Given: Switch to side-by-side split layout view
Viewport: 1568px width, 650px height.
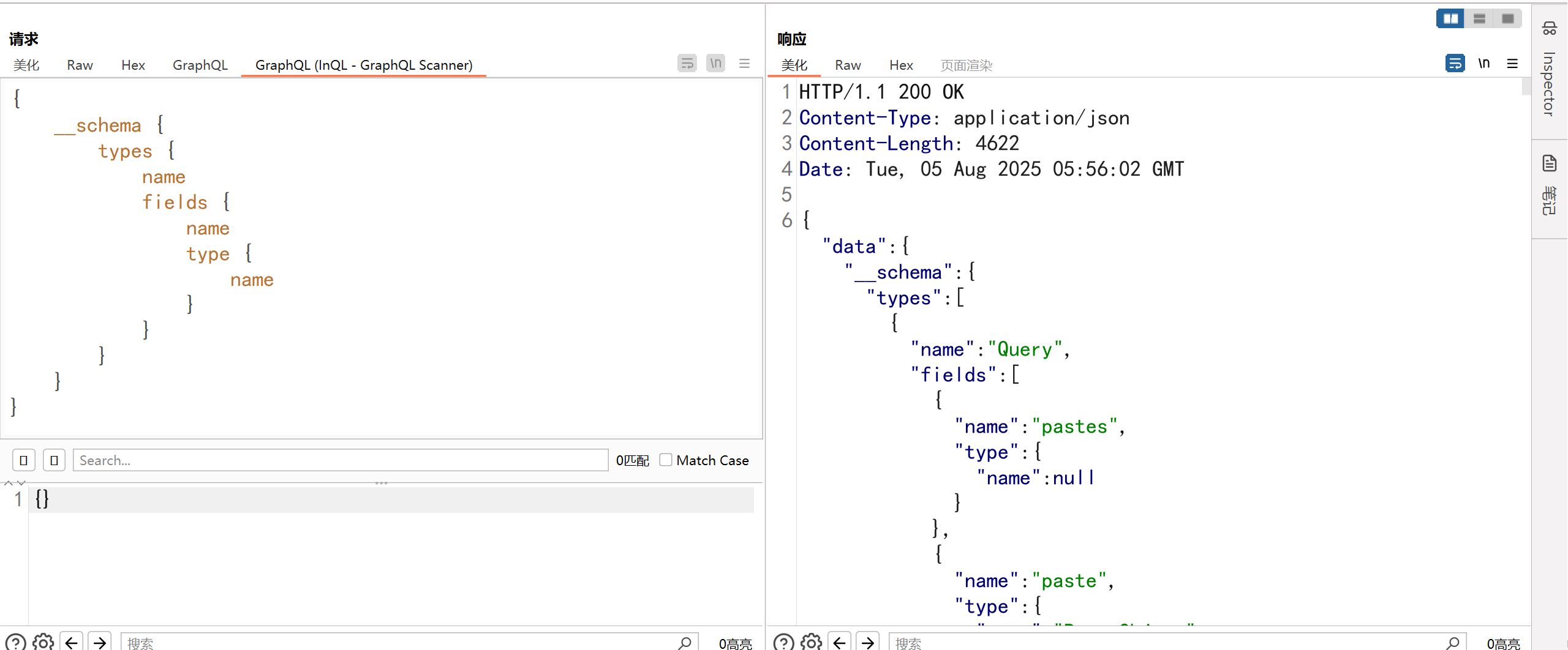Looking at the screenshot, I should (1450, 18).
